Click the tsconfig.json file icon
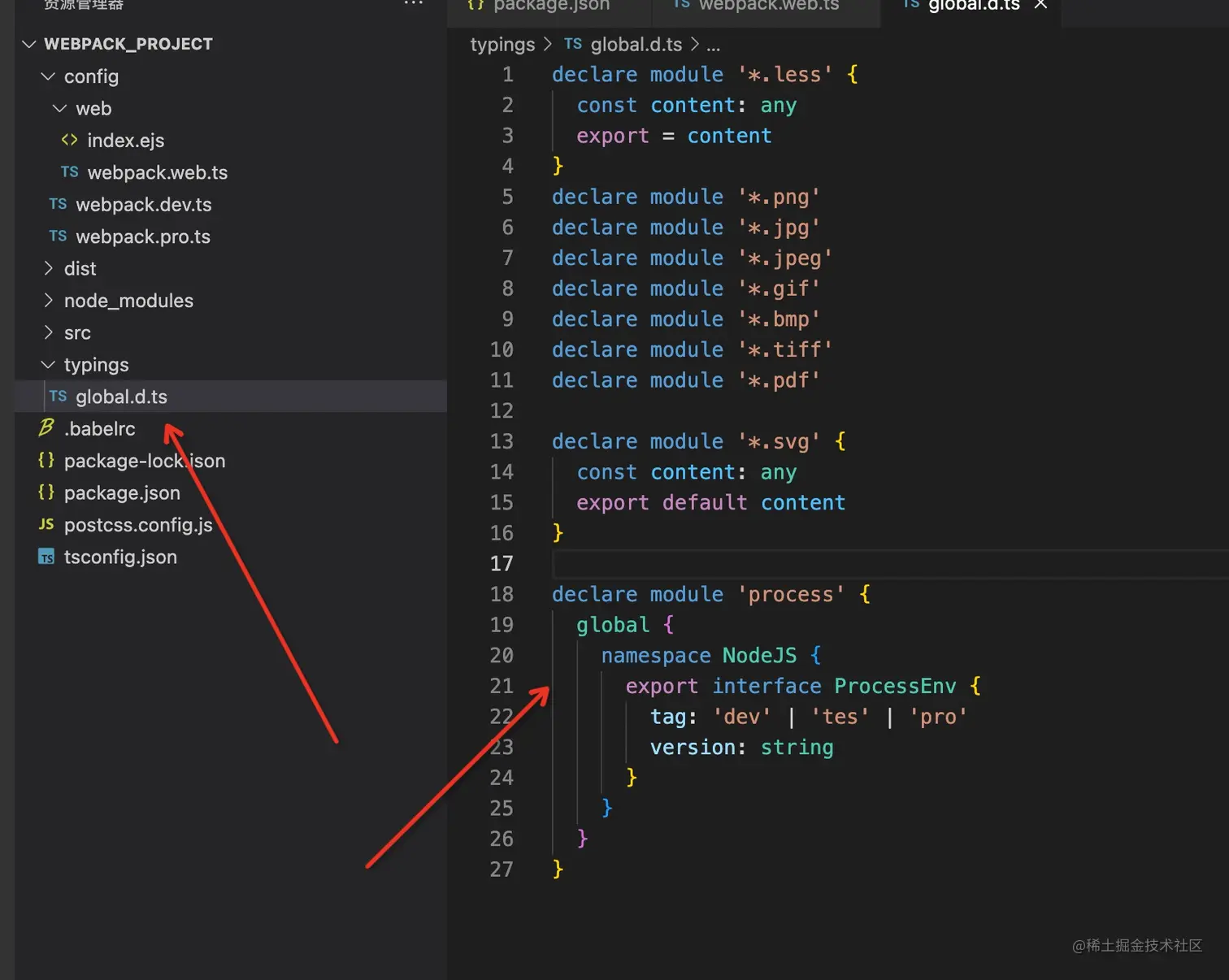 46,557
